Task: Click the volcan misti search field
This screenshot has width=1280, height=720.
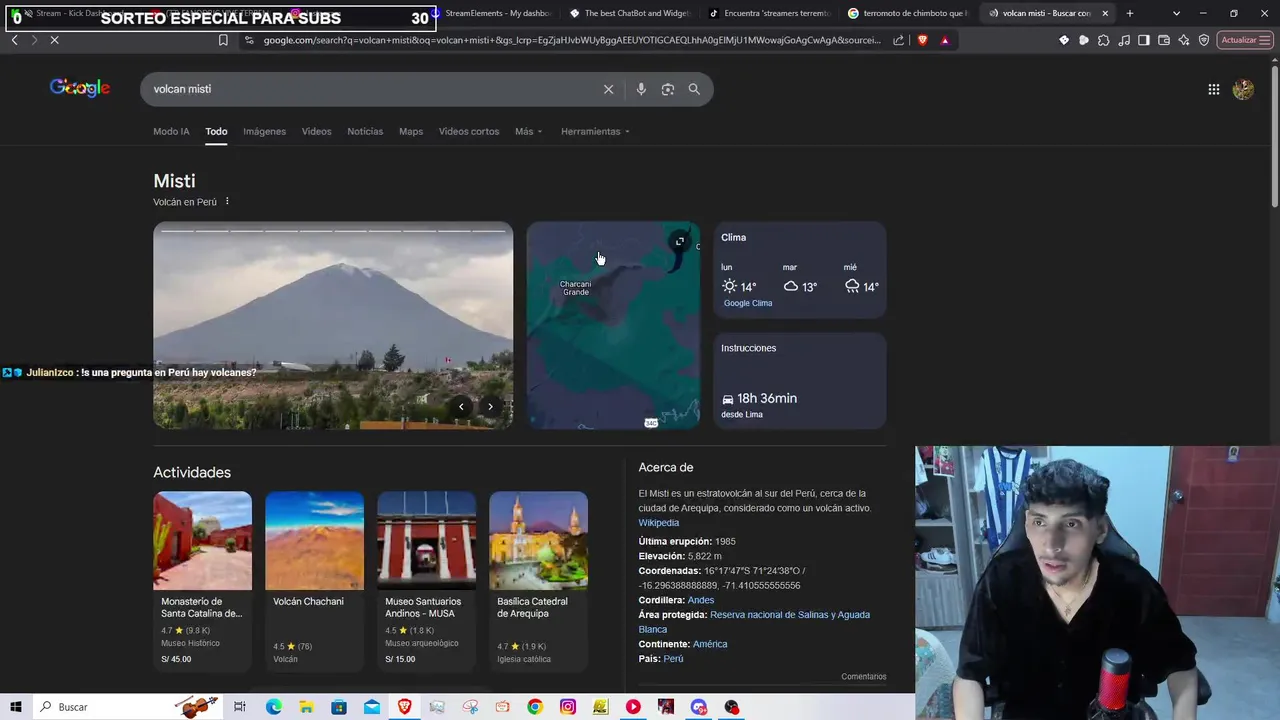Action: click(370, 89)
